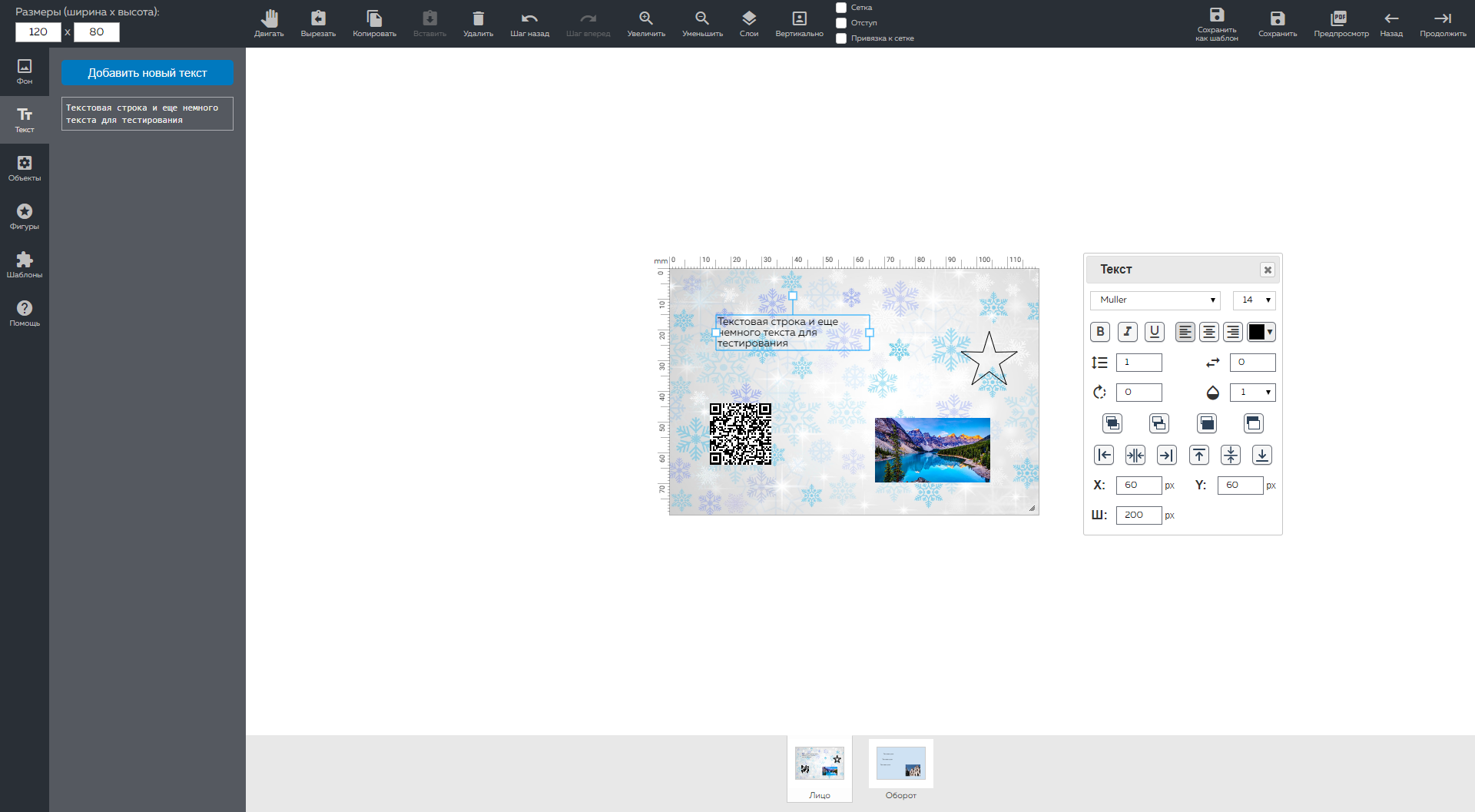
Task: Click the QR code on canvas
Action: click(x=741, y=434)
